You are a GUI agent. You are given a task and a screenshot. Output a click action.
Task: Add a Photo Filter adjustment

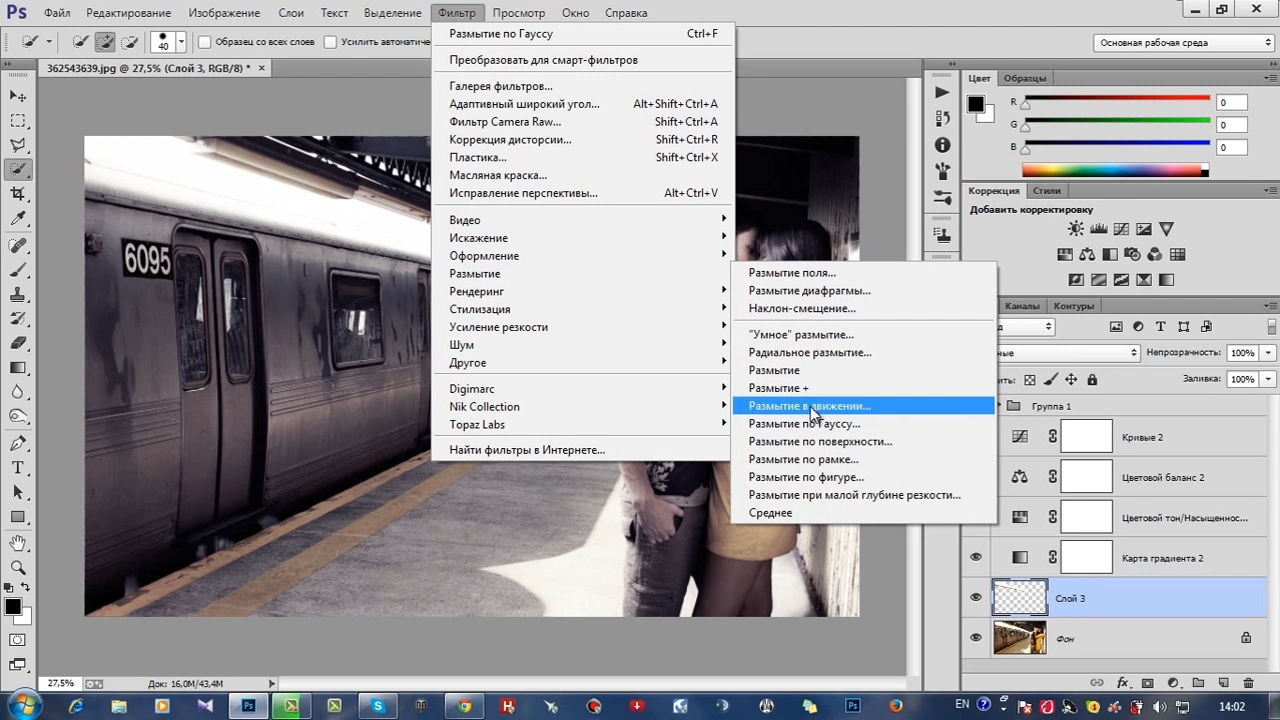click(1133, 255)
